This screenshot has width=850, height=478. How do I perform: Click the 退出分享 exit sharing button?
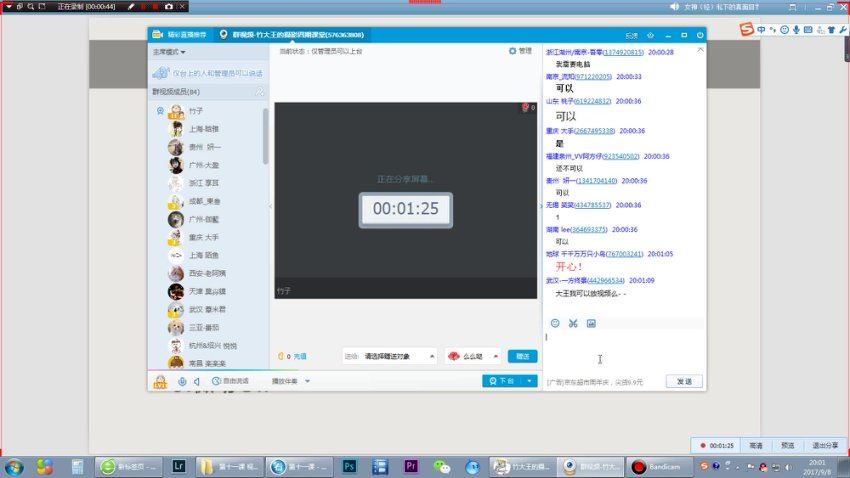[825, 445]
